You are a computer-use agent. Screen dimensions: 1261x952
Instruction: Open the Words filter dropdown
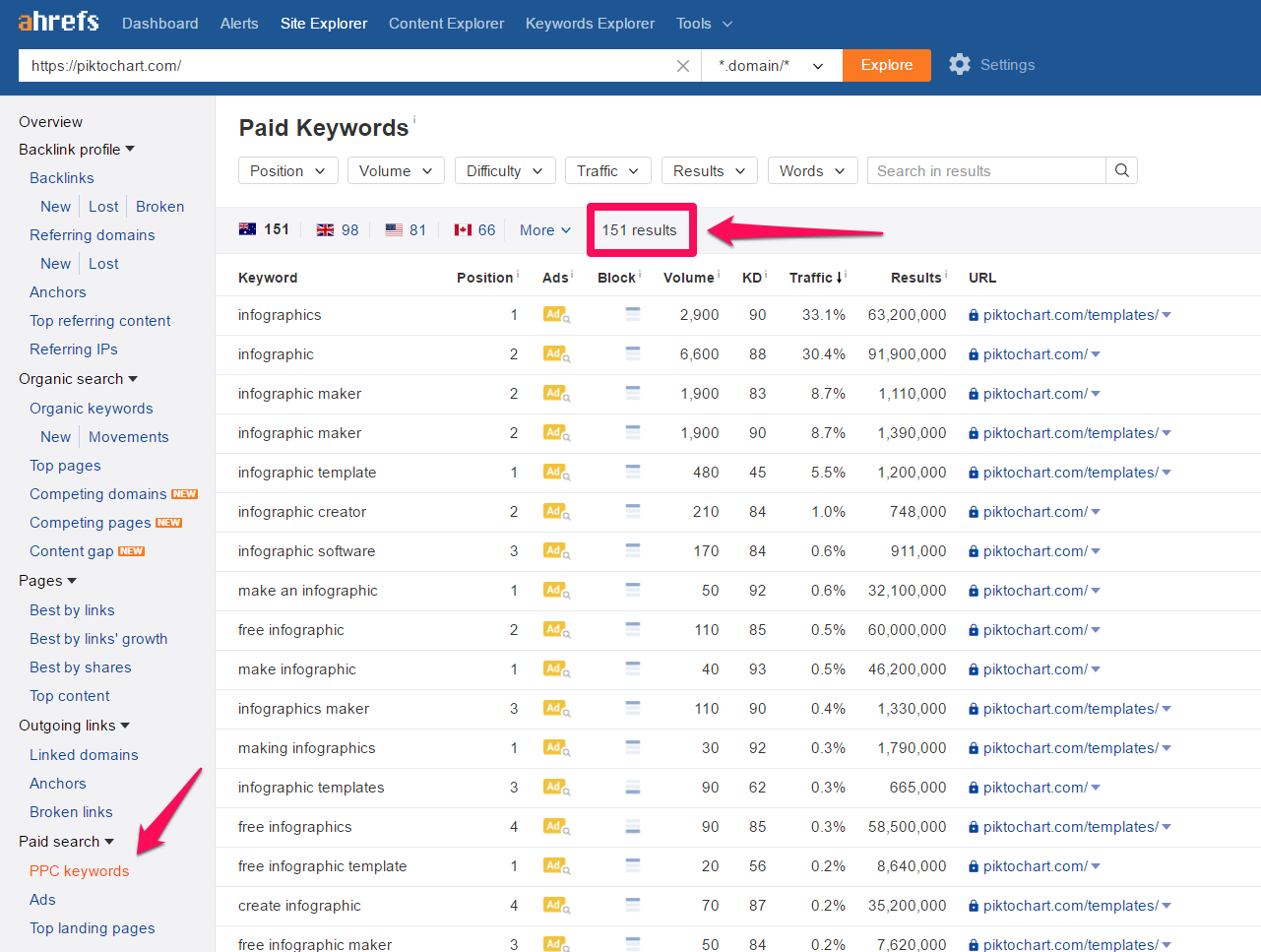click(x=813, y=170)
